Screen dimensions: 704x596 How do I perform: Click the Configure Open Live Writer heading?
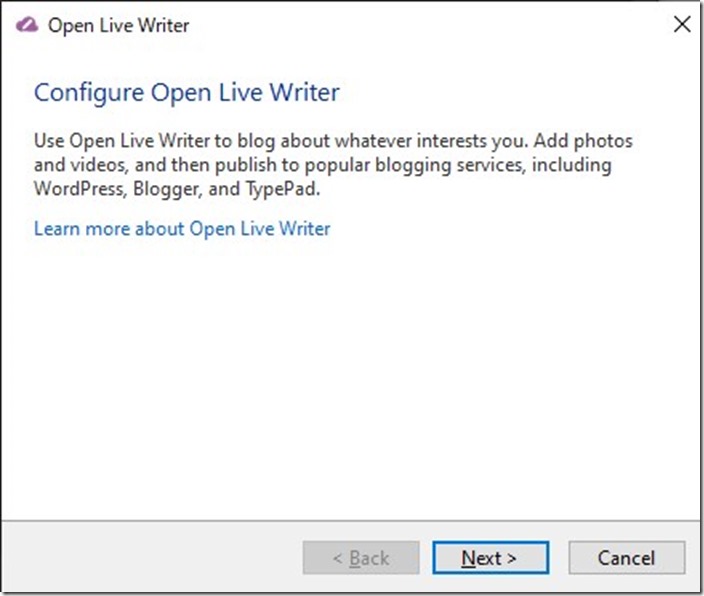coord(187,93)
